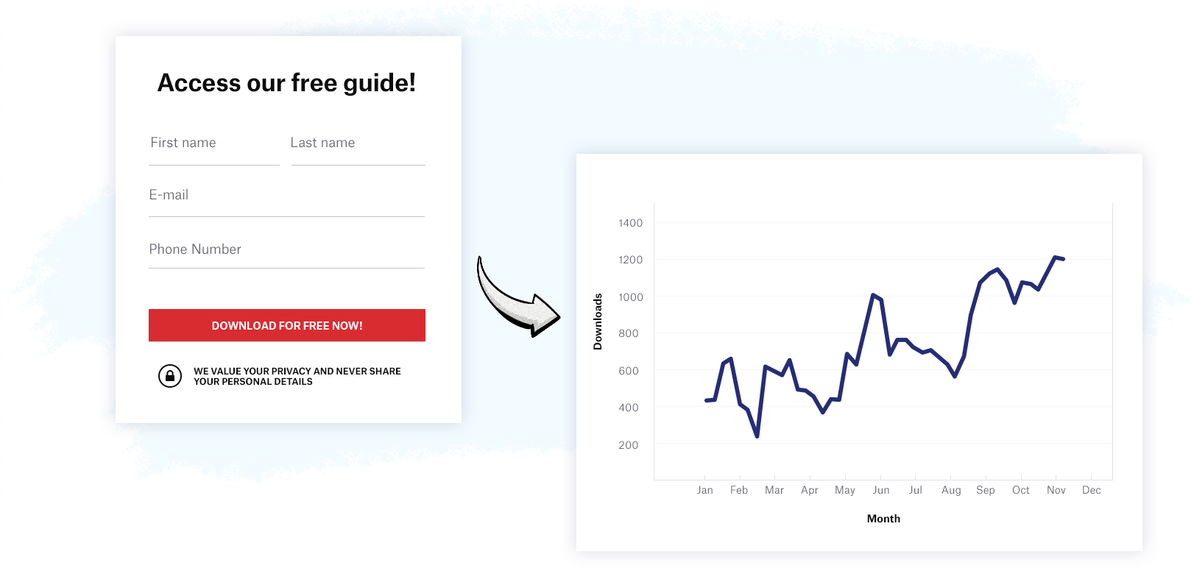Click the chart line's February low point
Screen dimensions: 1194x568
point(757,436)
